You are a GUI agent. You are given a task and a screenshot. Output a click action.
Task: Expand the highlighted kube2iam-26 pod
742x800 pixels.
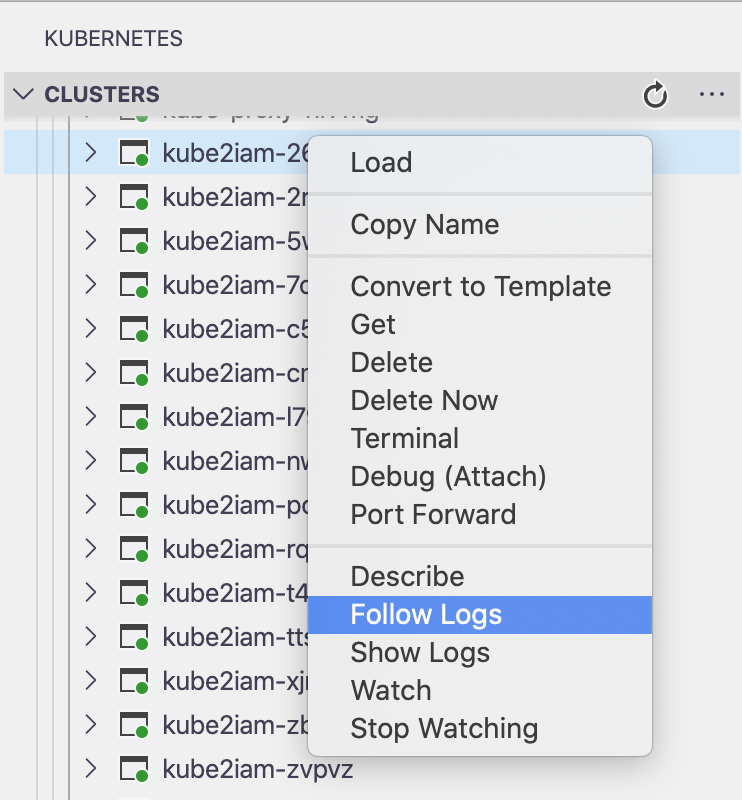point(90,153)
